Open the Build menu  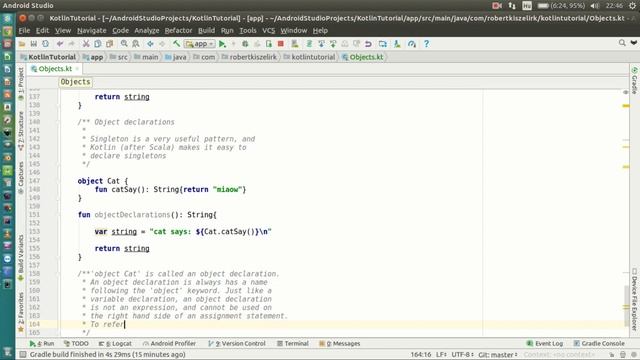click(x=206, y=31)
